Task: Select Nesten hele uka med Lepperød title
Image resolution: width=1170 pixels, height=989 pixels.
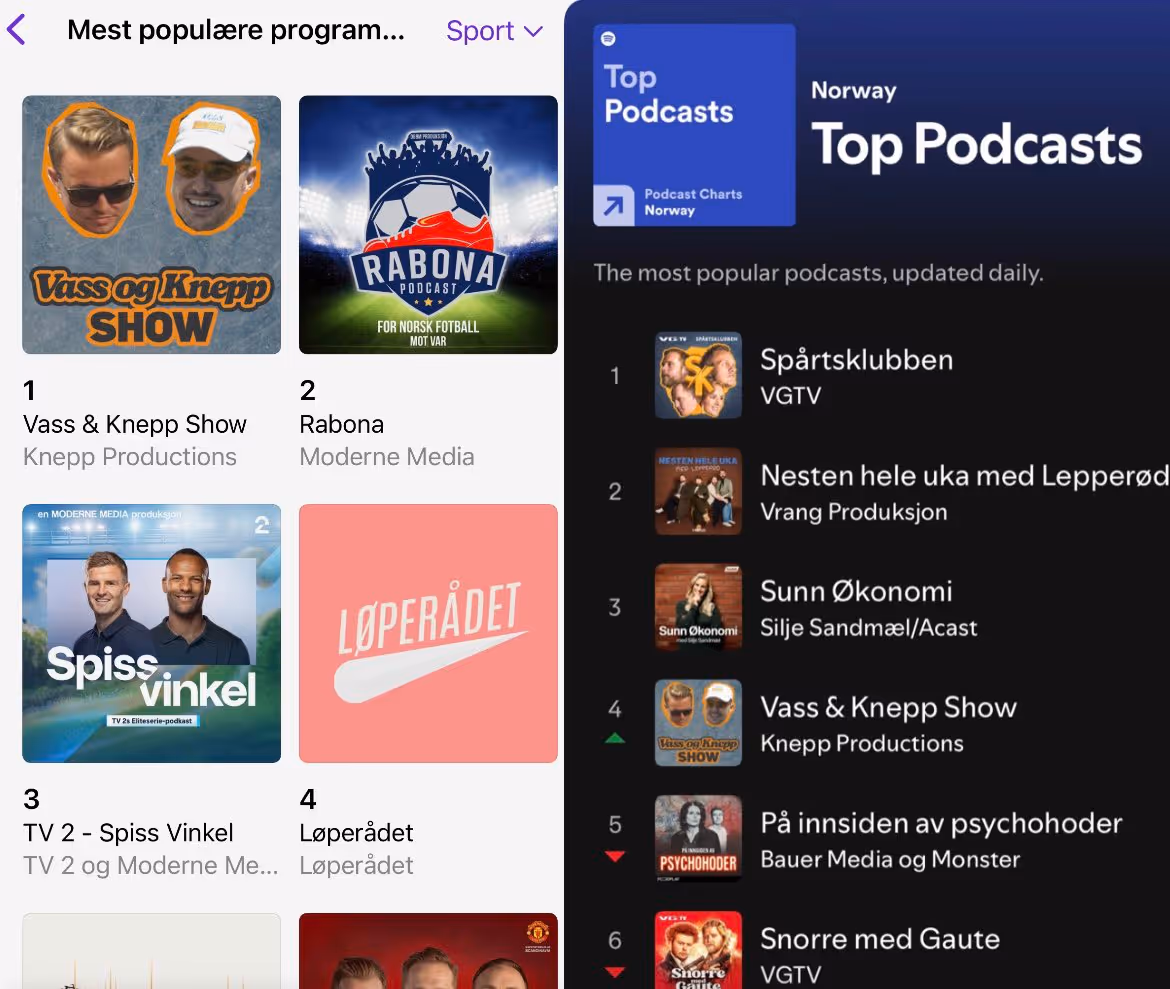Action: pyautogui.click(x=964, y=476)
